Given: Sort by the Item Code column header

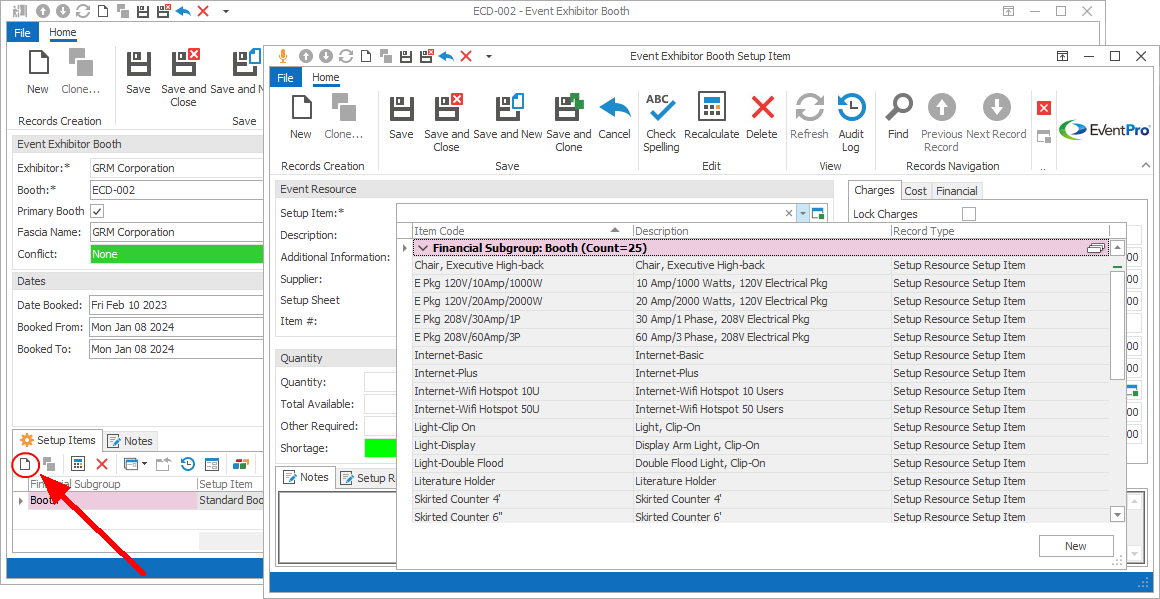Looking at the screenshot, I should [x=522, y=231].
